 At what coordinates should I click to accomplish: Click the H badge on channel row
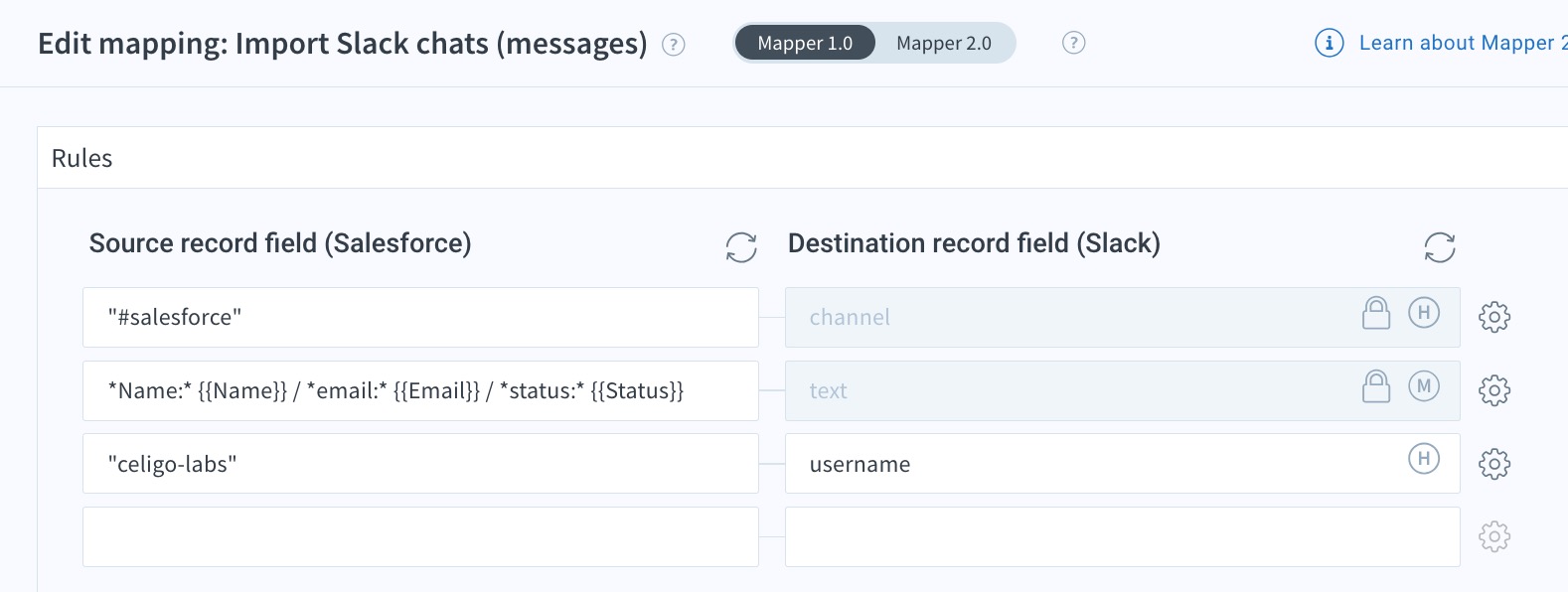(1424, 313)
